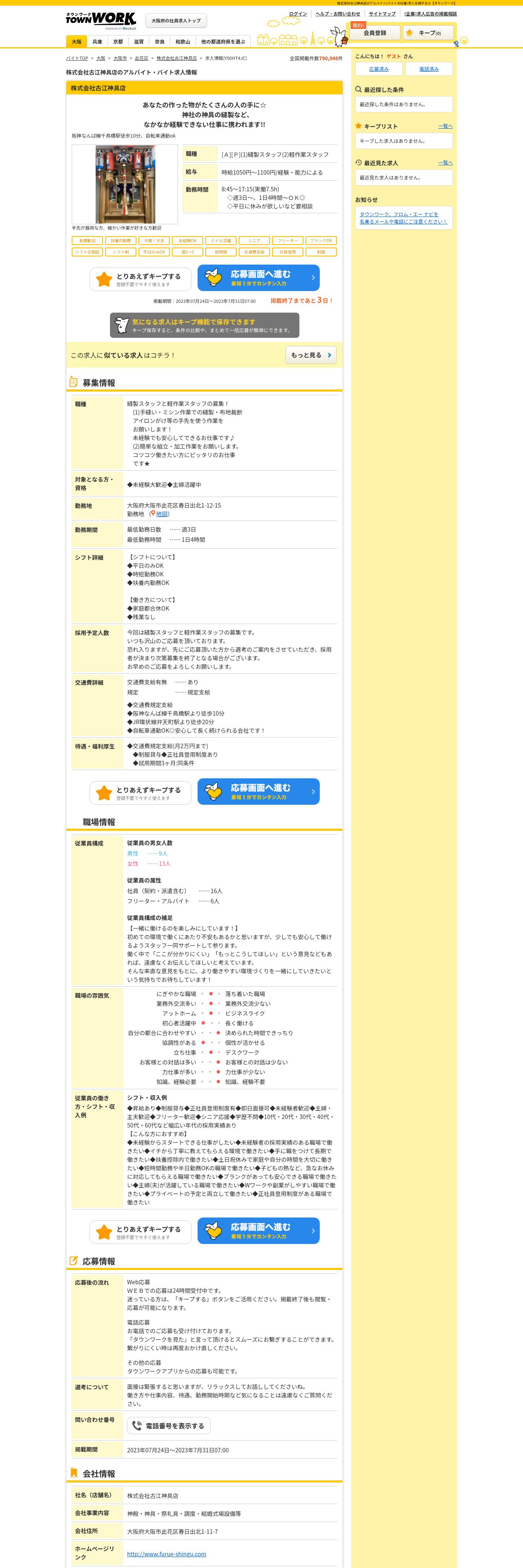Click the シニア tag
This screenshot has width=523, height=1568.
point(255,241)
